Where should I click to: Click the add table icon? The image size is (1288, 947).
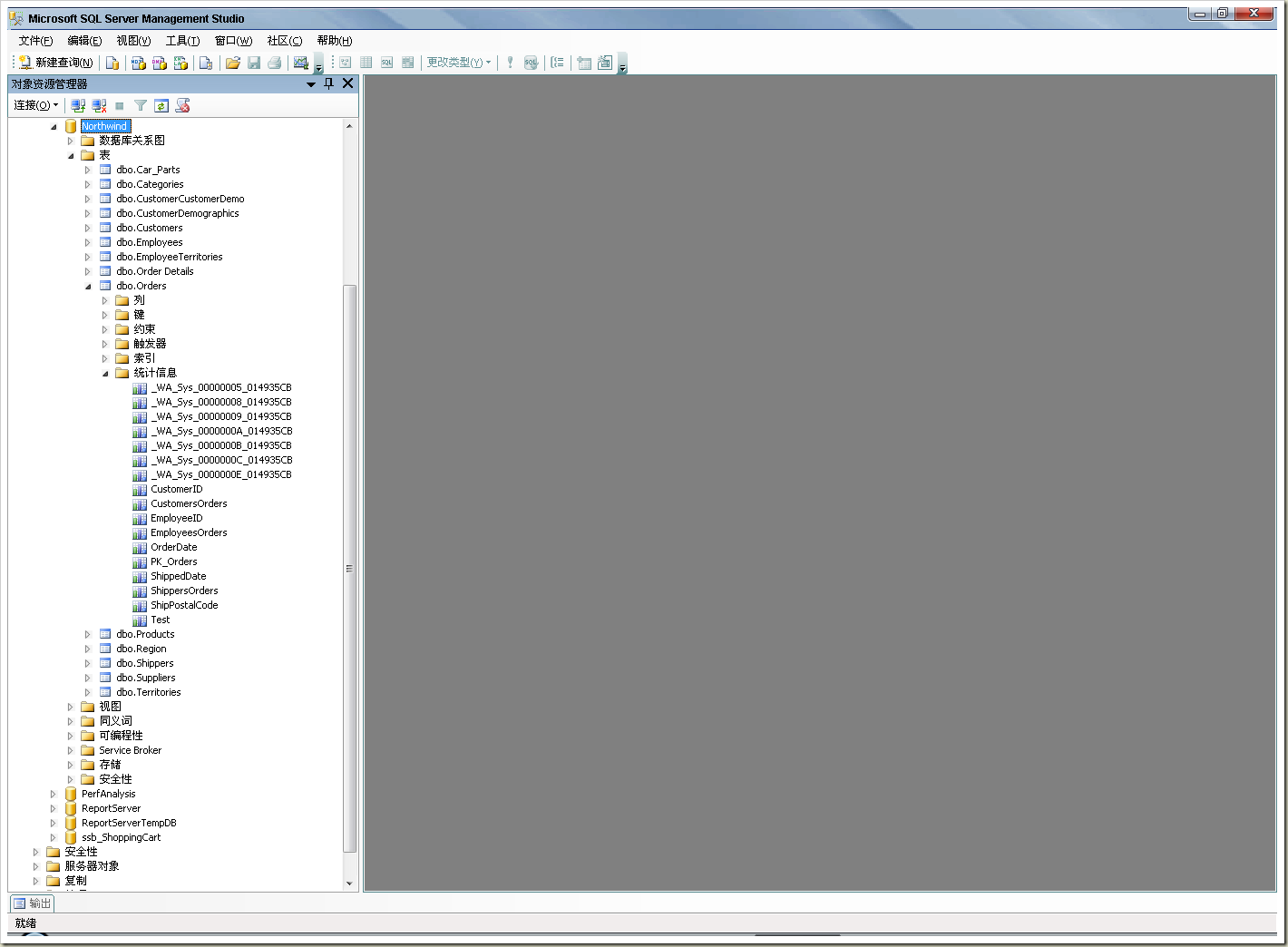584,63
